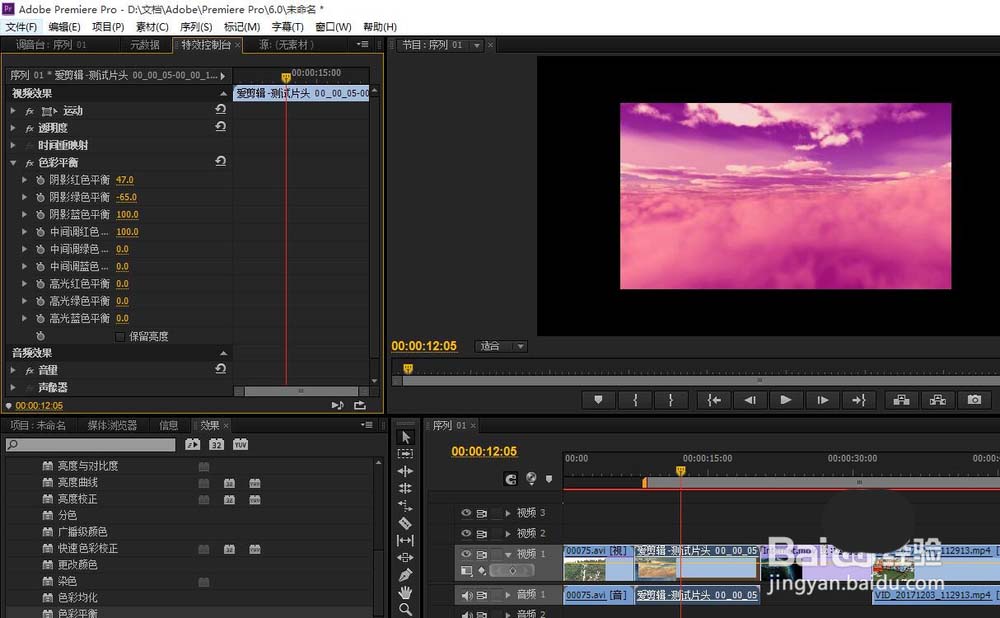Toggle stopwatch for 阴影红色平衡
This screenshot has height=618, width=1000.
tap(41, 180)
